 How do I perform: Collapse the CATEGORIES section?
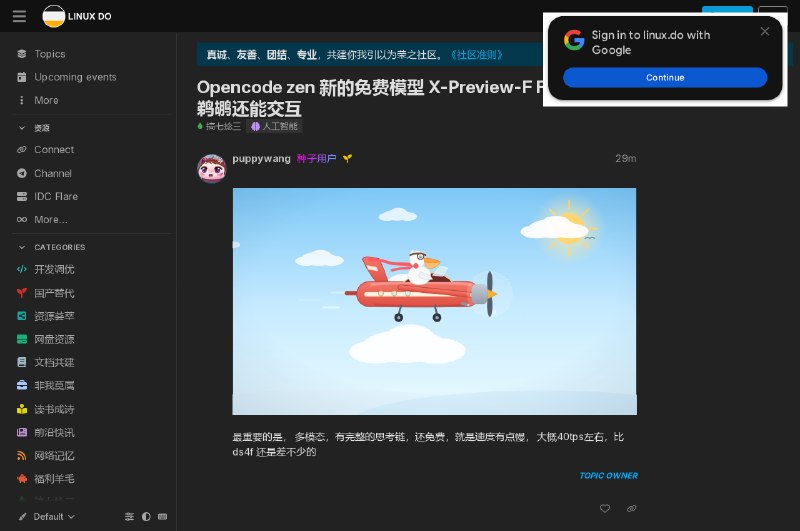[x=51, y=247]
